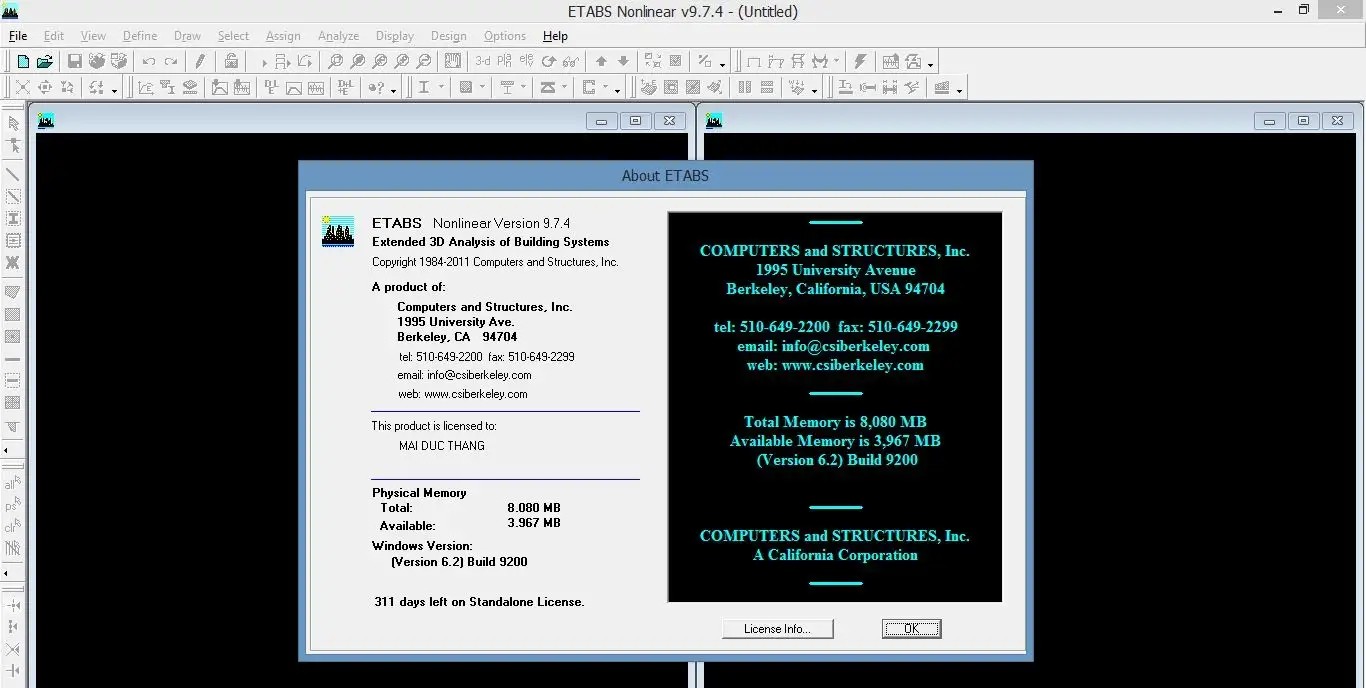Switch to 3-d view
Screen dimensions: 1366x688
(x=484, y=60)
